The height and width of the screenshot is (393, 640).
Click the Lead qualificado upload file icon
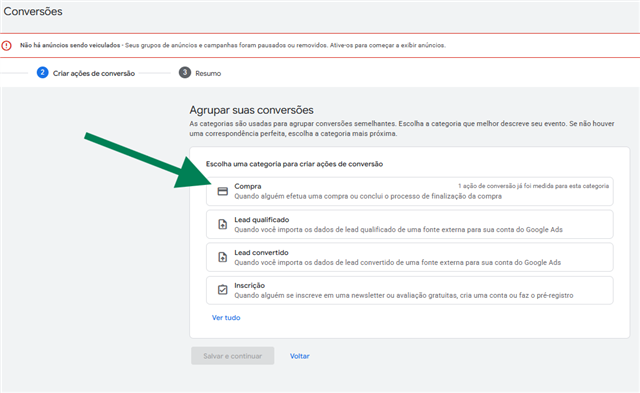222,224
